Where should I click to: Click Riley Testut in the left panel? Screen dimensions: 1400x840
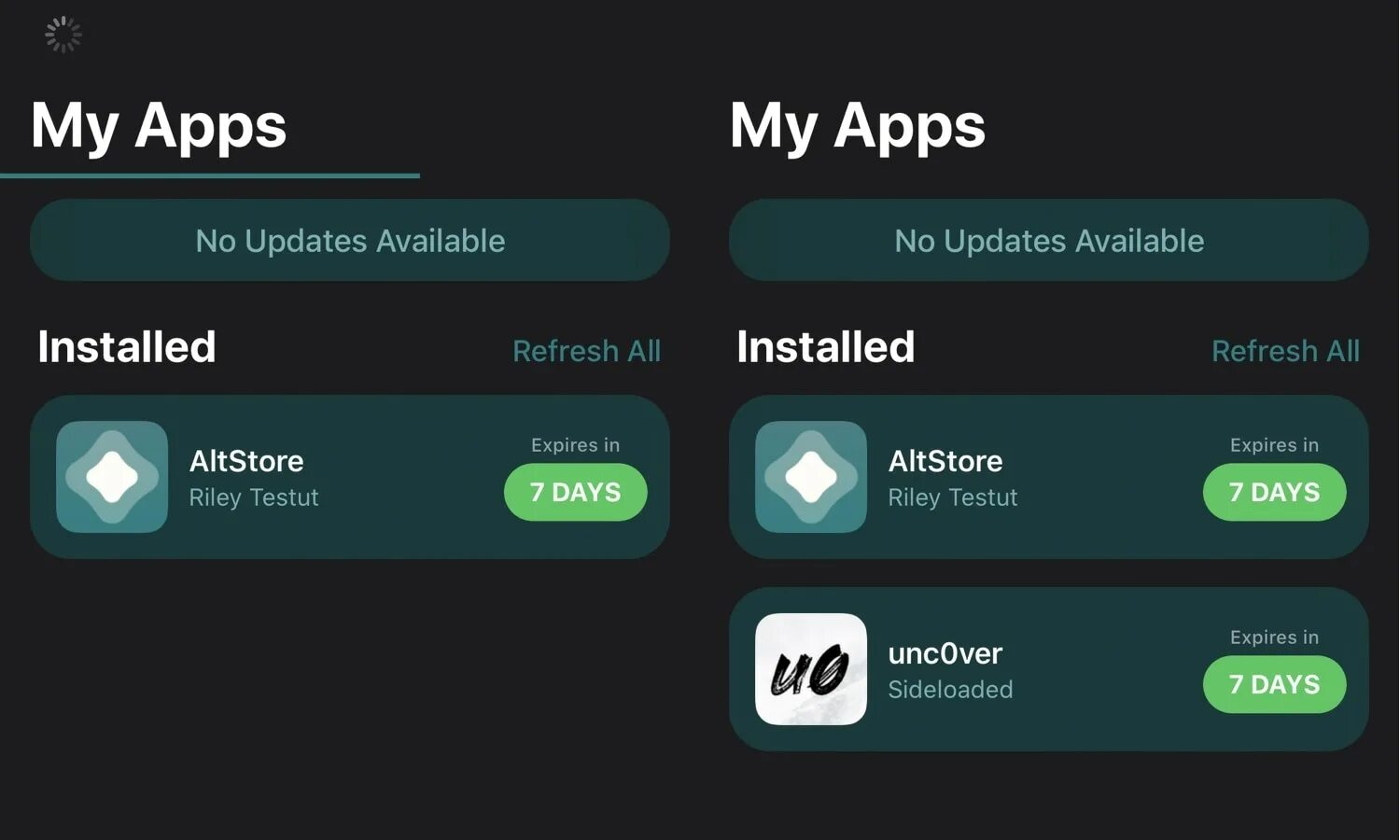click(254, 497)
